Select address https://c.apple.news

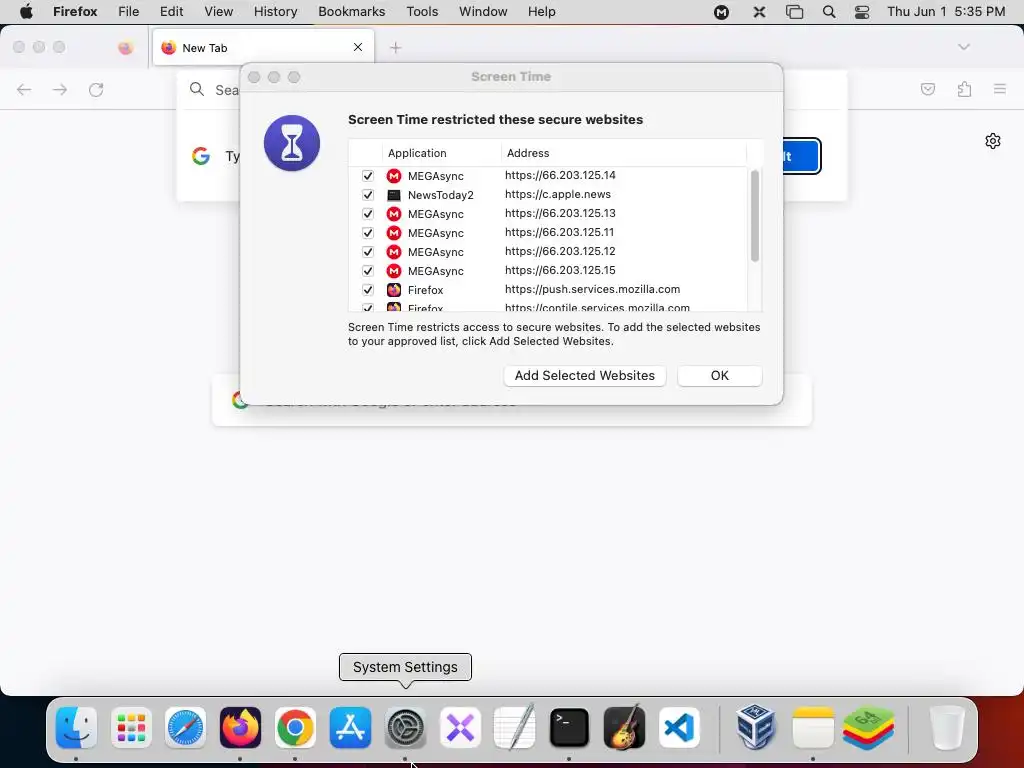pyautogui.click(x=558, y=194)
